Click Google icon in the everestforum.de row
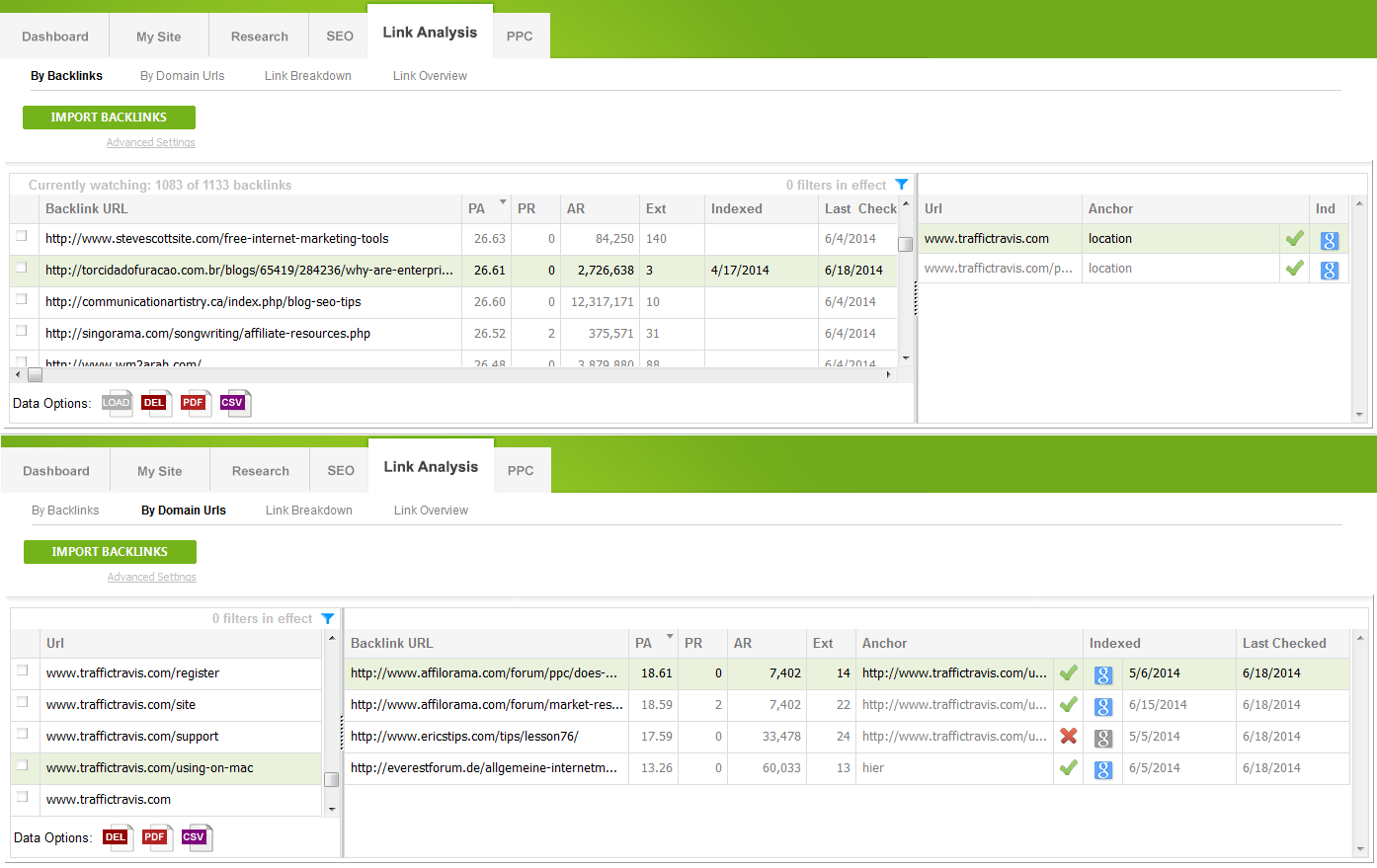 pyautogui.click(x=1103, y=770)
